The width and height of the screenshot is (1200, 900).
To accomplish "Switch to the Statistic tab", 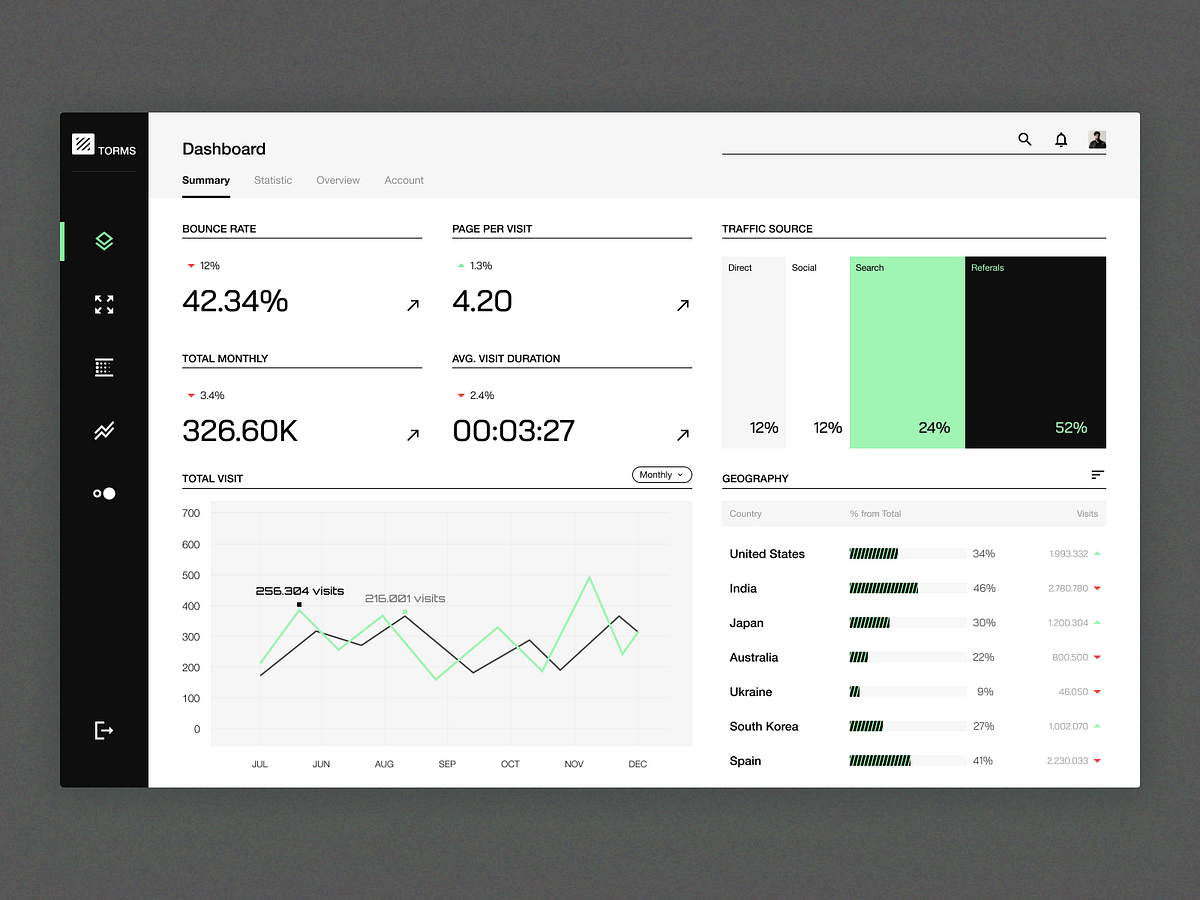I will 273,180.
